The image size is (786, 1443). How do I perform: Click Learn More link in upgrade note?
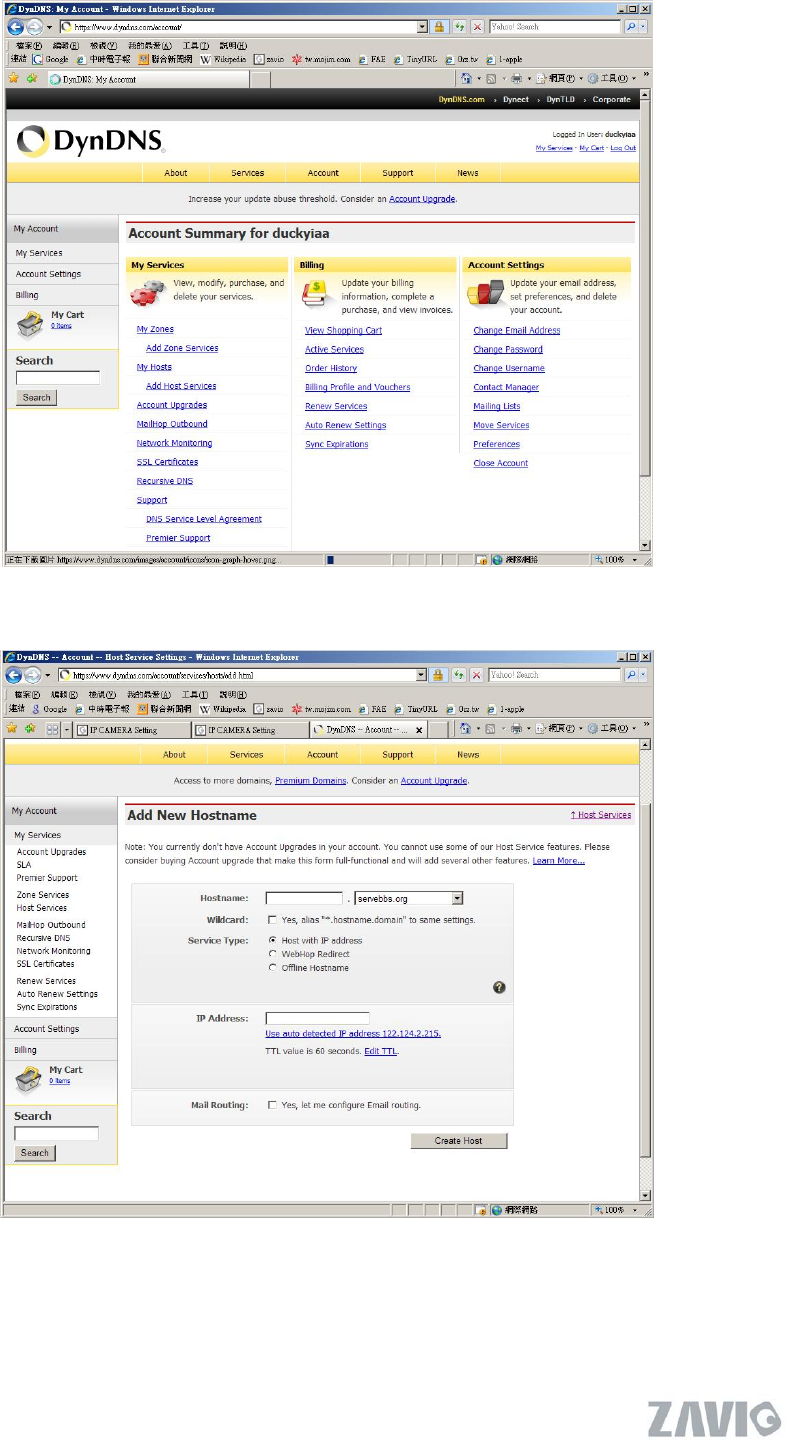pos(558,861)
